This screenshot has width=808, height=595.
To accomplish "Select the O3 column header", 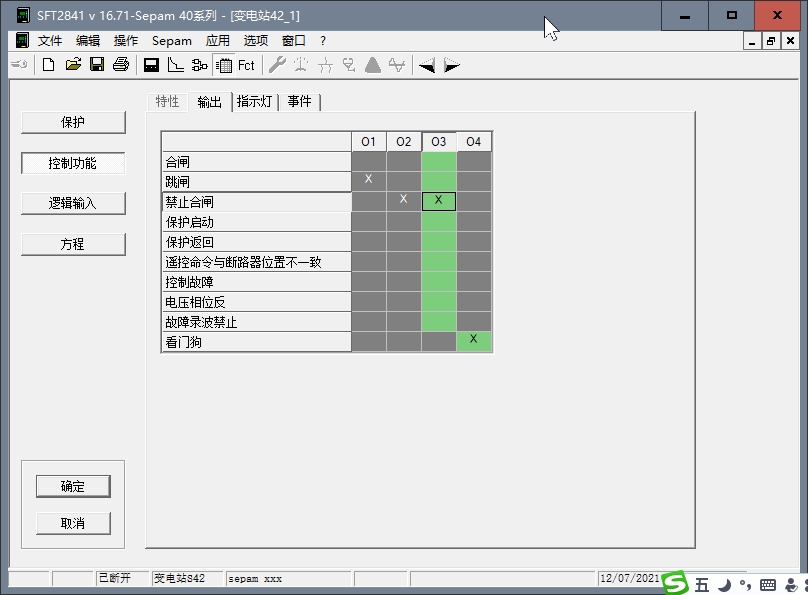I will pyautogui.click(x=439, y=142).
